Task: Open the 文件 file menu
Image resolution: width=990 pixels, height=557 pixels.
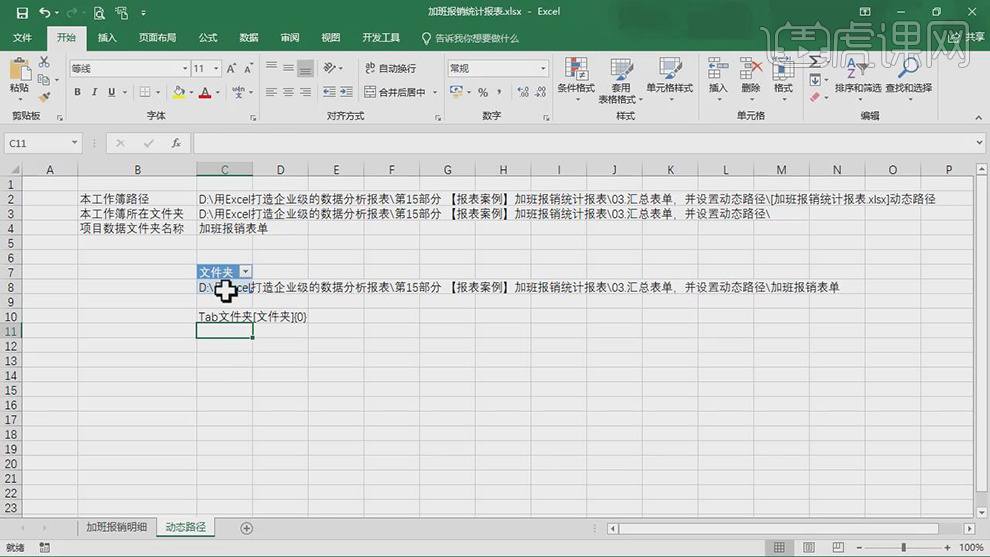Action: pyautogui.click(x=22, y=38)
